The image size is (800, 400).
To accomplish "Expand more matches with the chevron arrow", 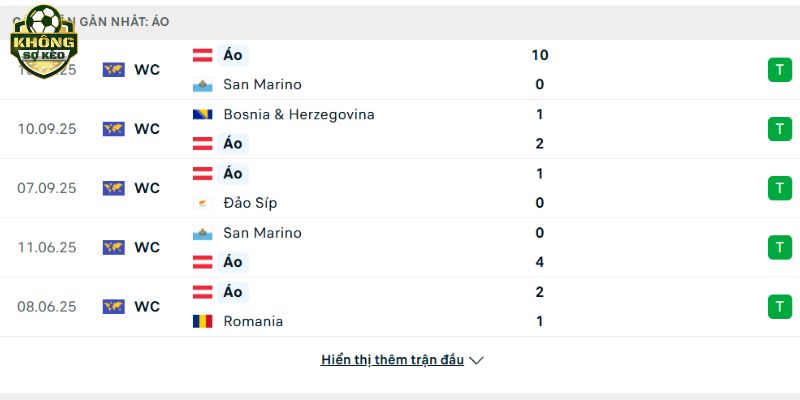I will (477, 360).
